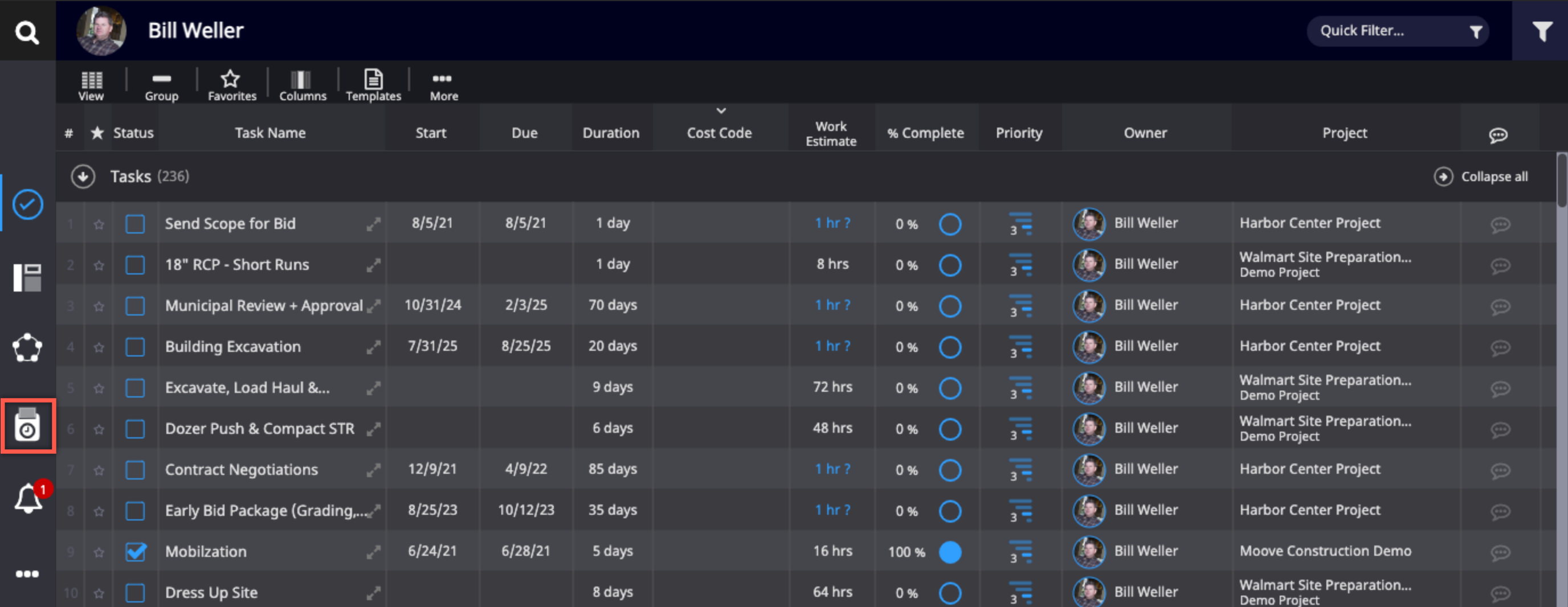Viewport: 1568px width, 607px height.
Task: Click the comments column header icon
Action: coord(1498,135)
